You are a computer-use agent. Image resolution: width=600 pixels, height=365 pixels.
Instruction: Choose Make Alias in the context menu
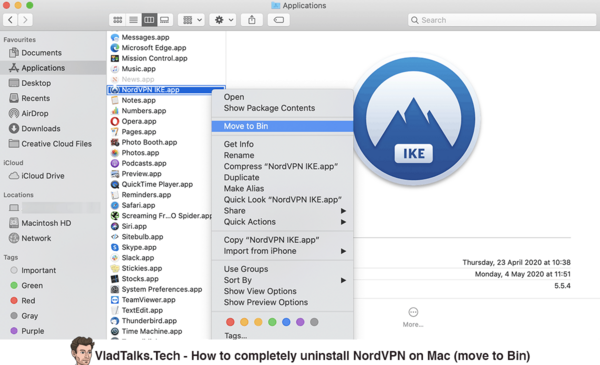(282, 189)
